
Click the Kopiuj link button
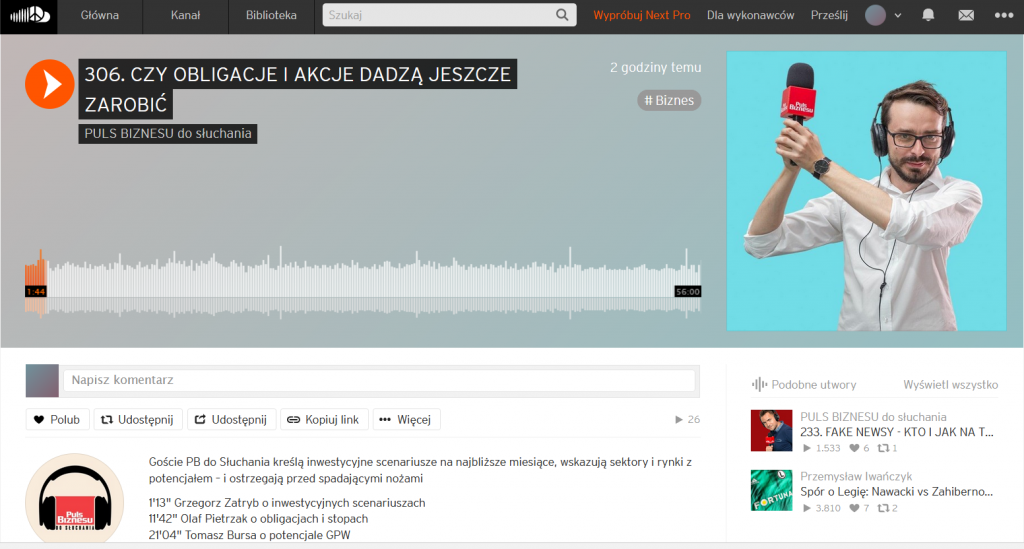pyautogui.click(x=324, y=419)
